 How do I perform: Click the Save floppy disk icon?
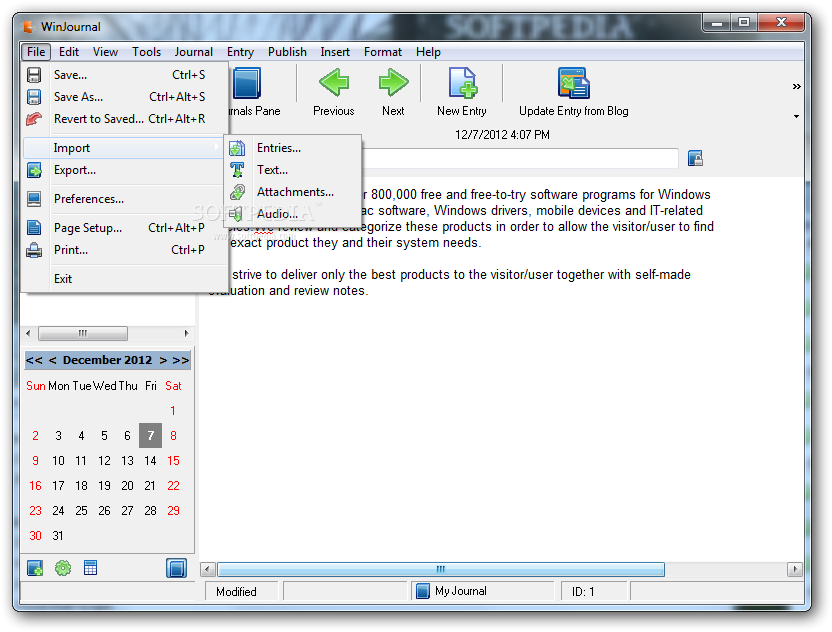(x=34, y=75)
